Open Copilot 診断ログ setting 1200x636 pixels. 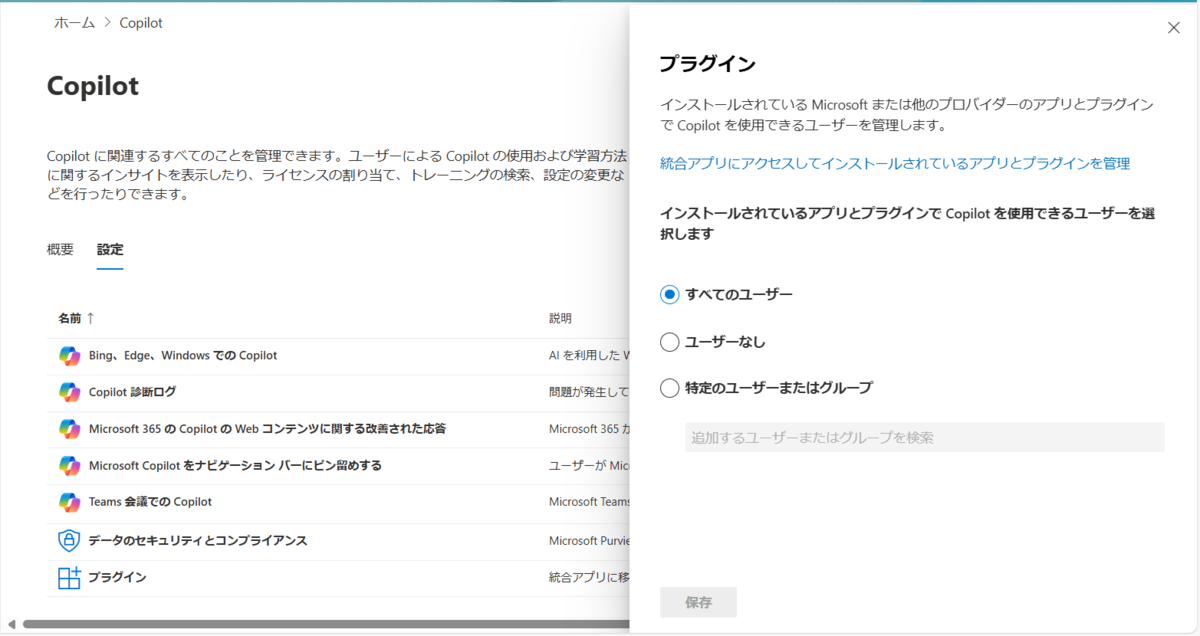tap(133, 392)
